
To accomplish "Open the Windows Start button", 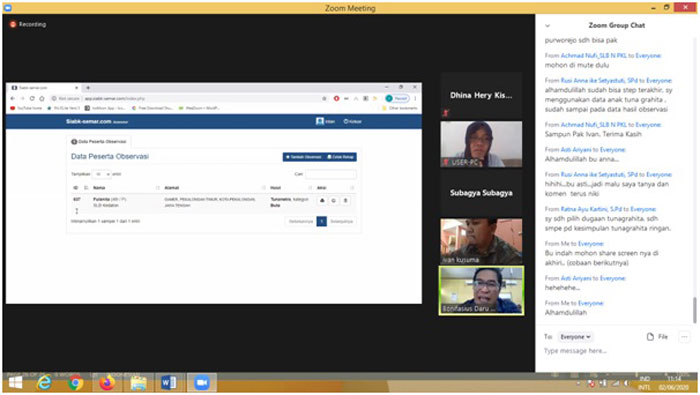I will coord(16,383).
